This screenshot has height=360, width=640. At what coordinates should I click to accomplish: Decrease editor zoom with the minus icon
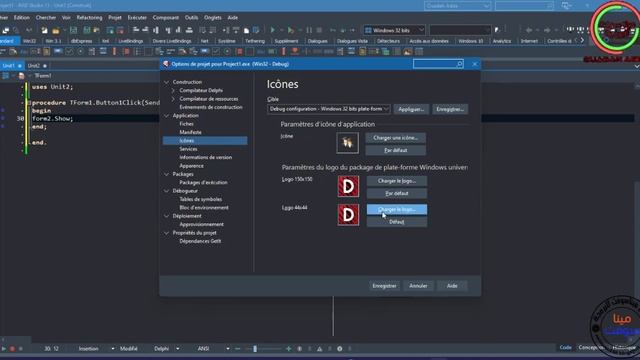coord(238,349)
